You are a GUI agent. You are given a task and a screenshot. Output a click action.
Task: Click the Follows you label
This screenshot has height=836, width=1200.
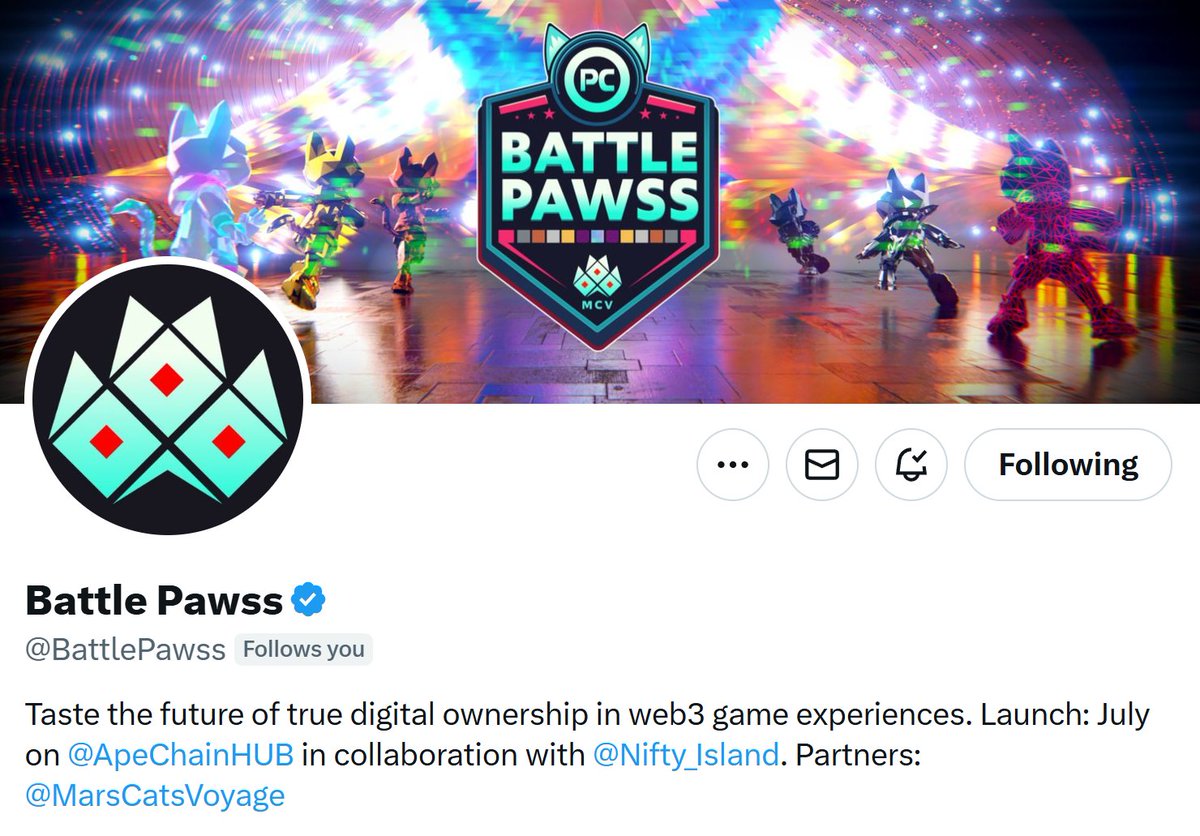click(x=304, y=649)
